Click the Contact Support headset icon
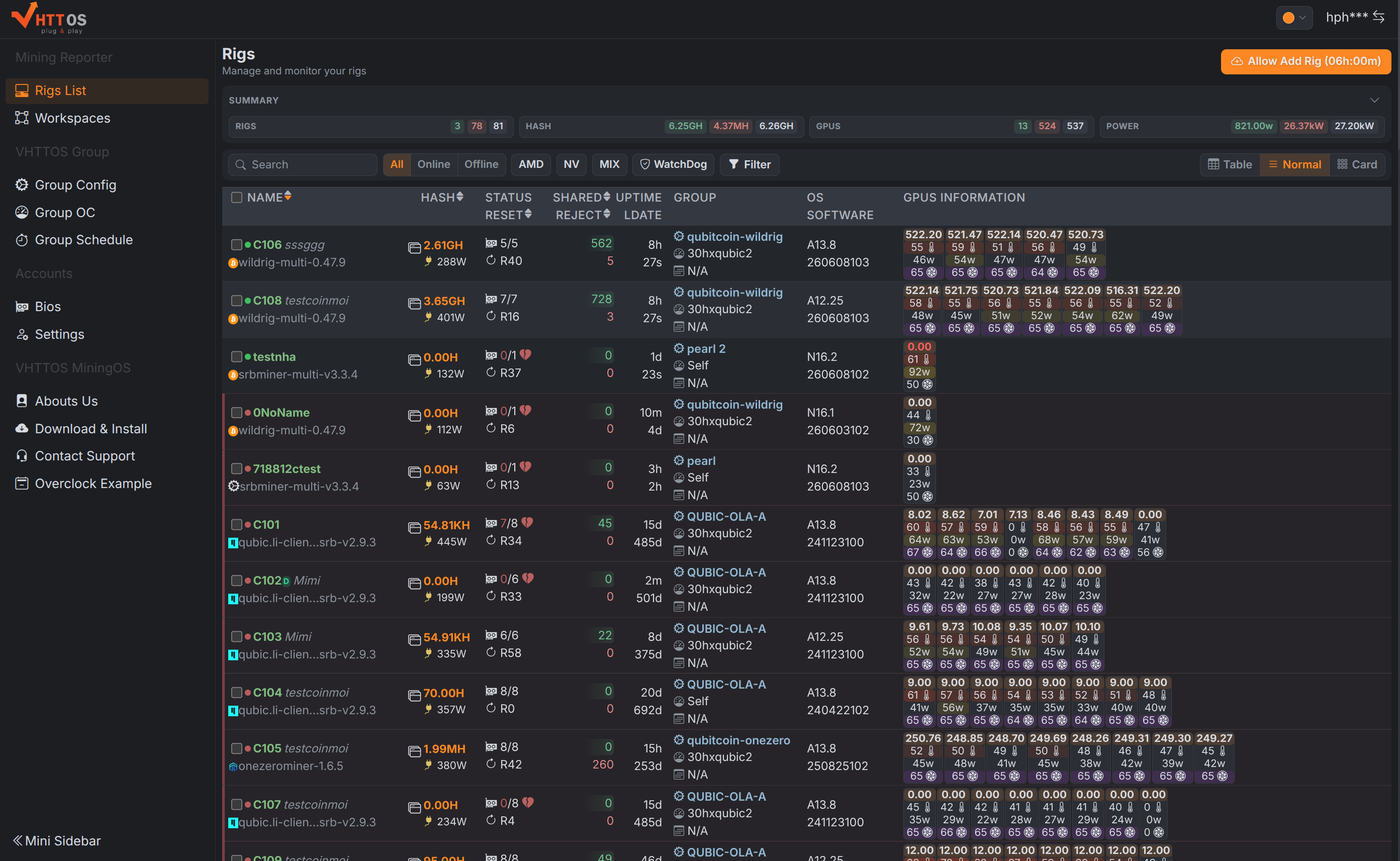The height and width of the screenshot is (861, 1400). pos(22,455)
